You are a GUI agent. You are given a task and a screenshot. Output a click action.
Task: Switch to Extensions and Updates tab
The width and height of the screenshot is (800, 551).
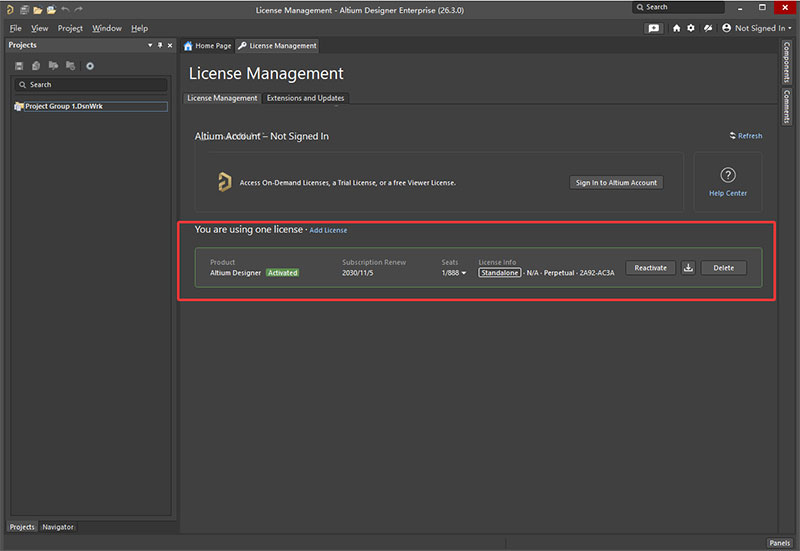(x=306, y=98)
